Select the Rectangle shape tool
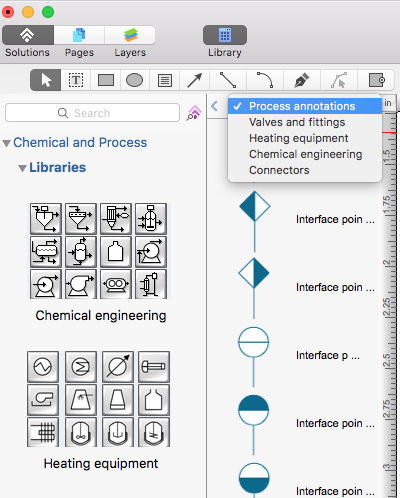 click(x=106, y=80)
